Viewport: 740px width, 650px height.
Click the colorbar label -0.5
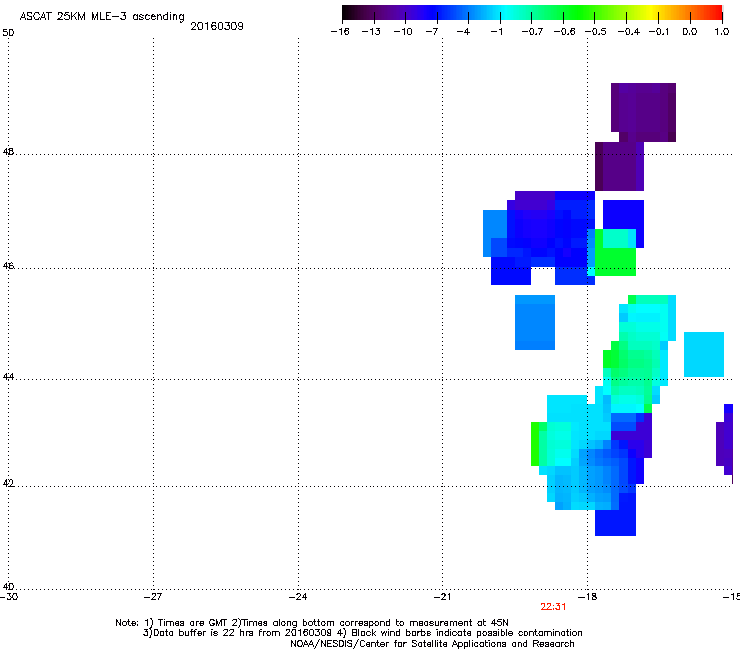click(596, 32)
